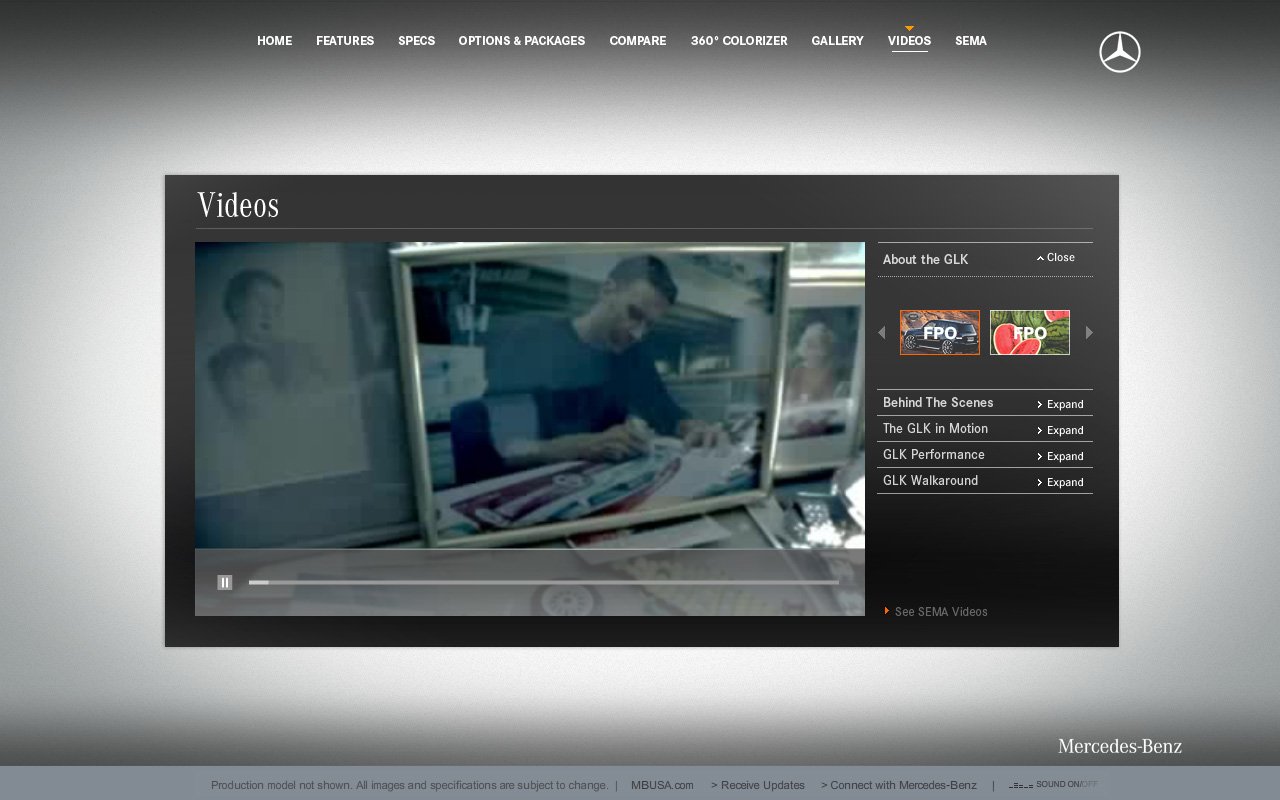Select the watermelon FPO video thumbnail
1280x800 pixels.
[x=1030, y=332]
